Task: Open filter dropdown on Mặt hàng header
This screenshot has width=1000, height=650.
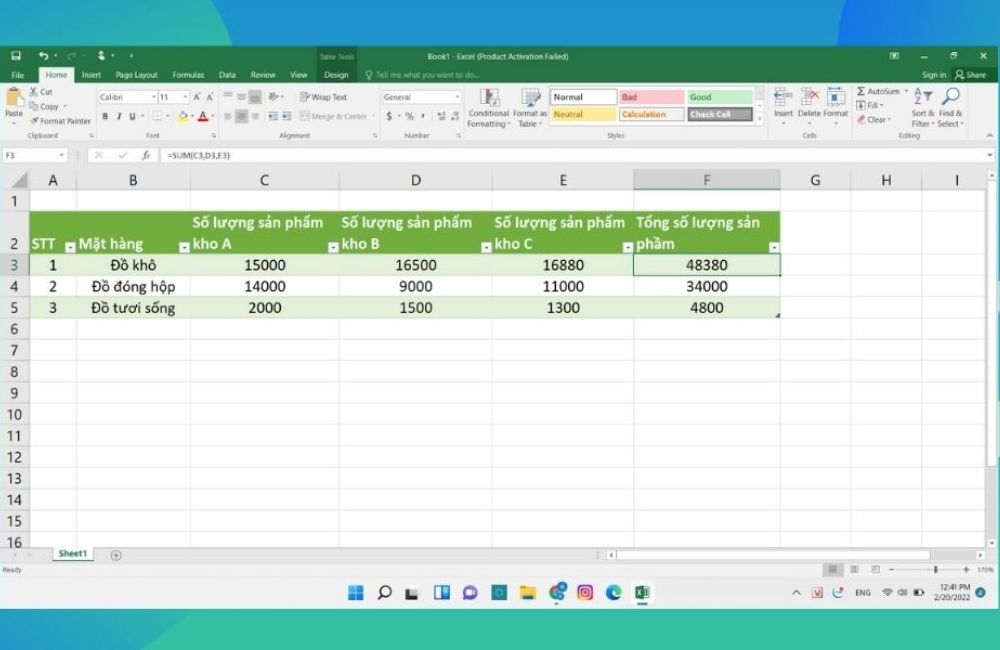Action: [x=184, y=247]
